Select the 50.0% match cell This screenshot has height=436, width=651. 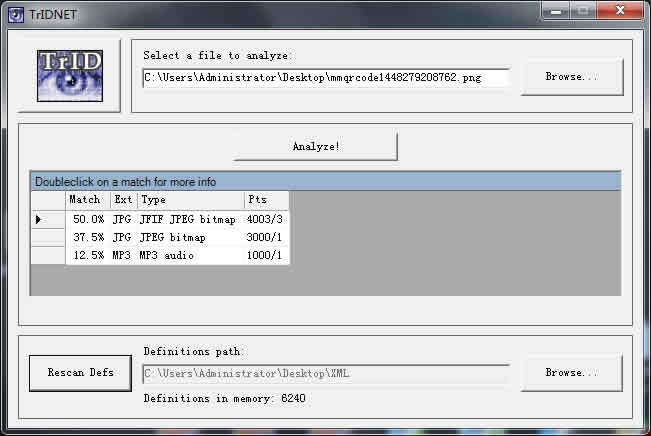(88, 219)
